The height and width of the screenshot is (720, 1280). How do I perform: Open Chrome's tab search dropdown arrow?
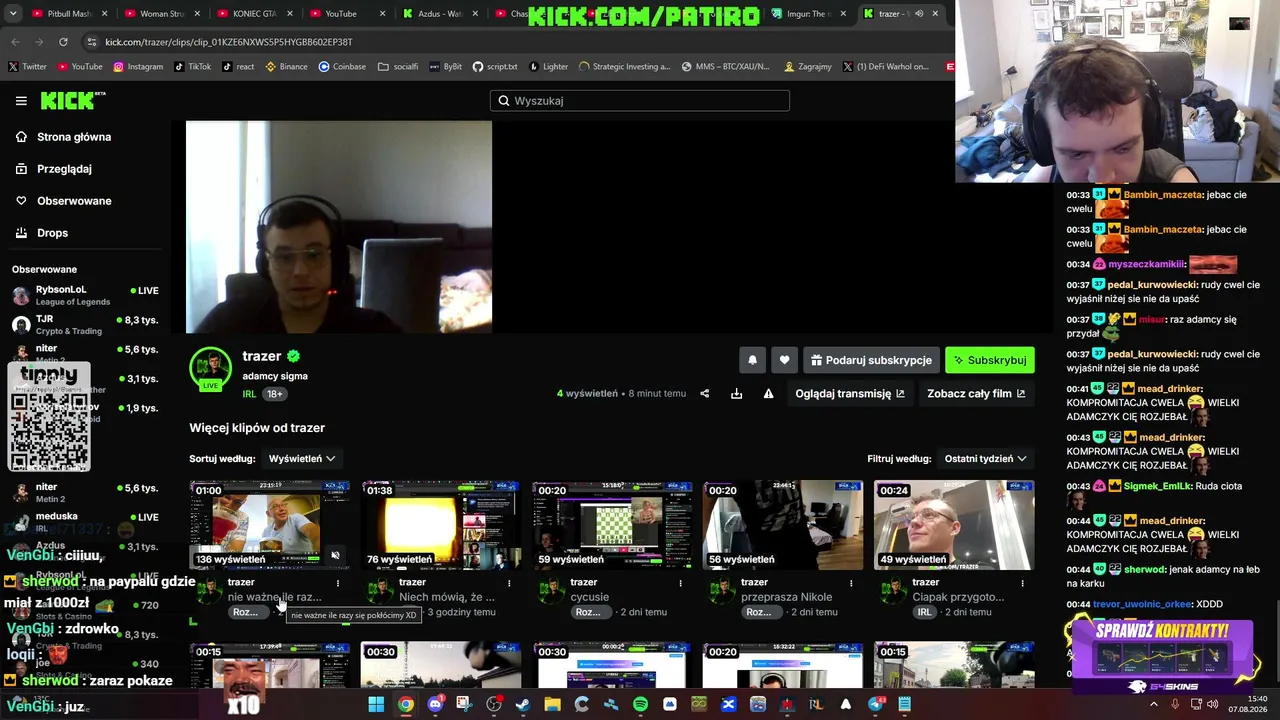(x=15, y=14)
